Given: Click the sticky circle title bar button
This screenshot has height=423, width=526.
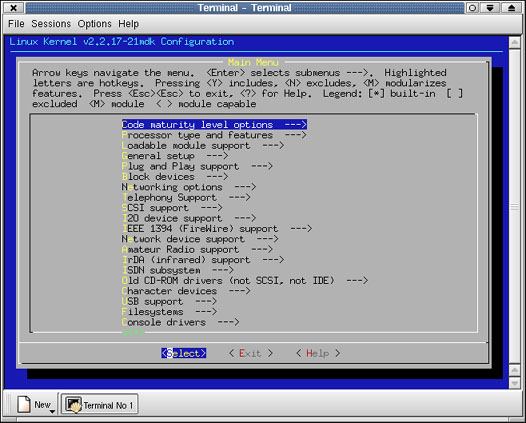Looking at the screenshot, I should 472,8.
